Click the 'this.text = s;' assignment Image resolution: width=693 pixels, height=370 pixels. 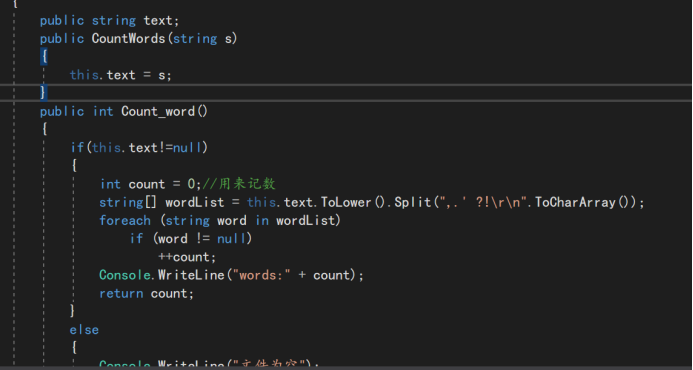(x=120, y=75)
